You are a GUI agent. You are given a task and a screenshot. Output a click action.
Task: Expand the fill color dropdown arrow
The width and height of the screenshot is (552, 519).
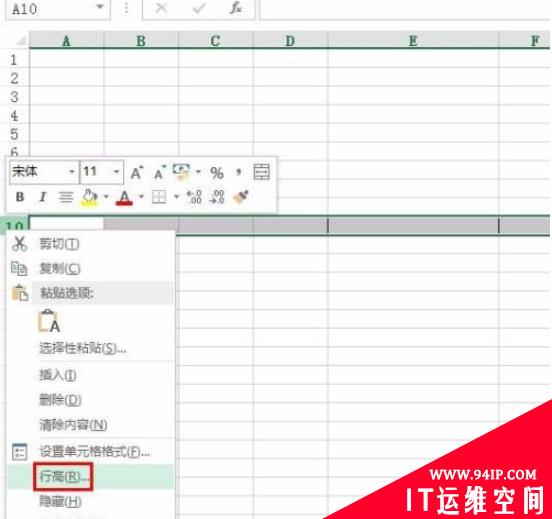pos(106,196)
